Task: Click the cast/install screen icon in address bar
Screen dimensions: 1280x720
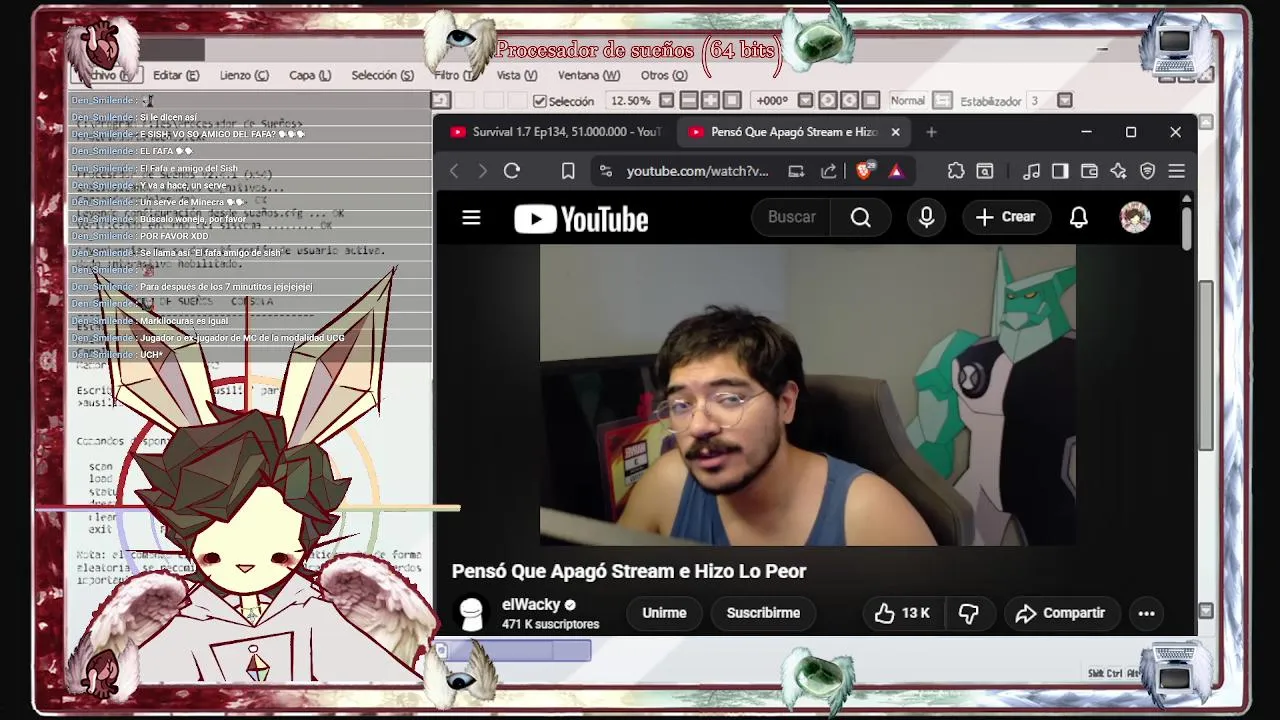Action: [796, 171]
